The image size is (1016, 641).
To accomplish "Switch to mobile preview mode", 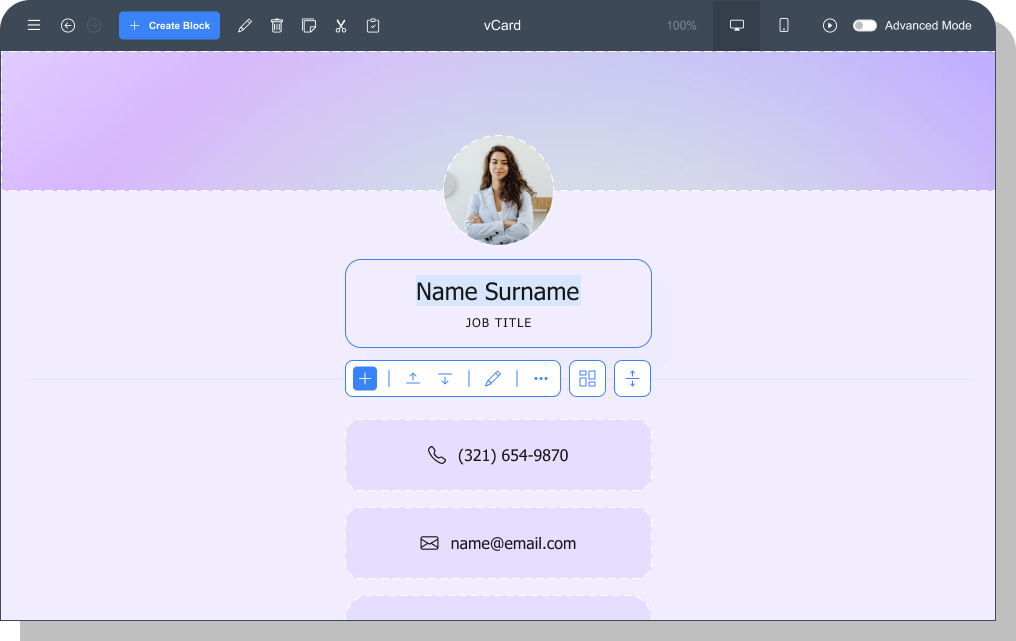I will point(784,25).
